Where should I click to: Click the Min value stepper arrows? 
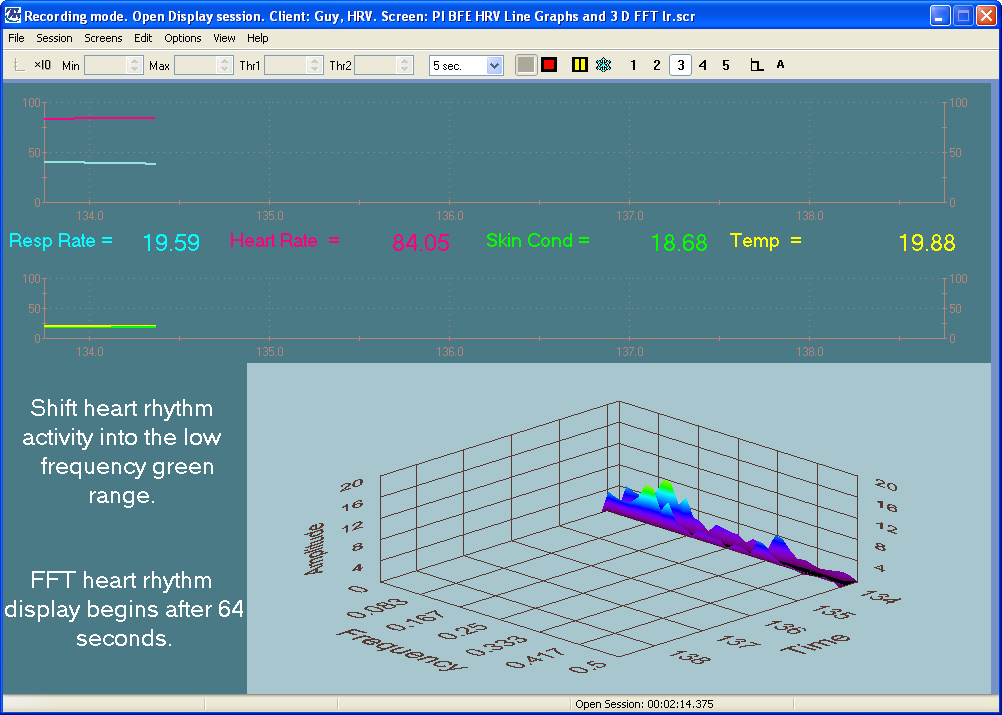click(135, 65)
